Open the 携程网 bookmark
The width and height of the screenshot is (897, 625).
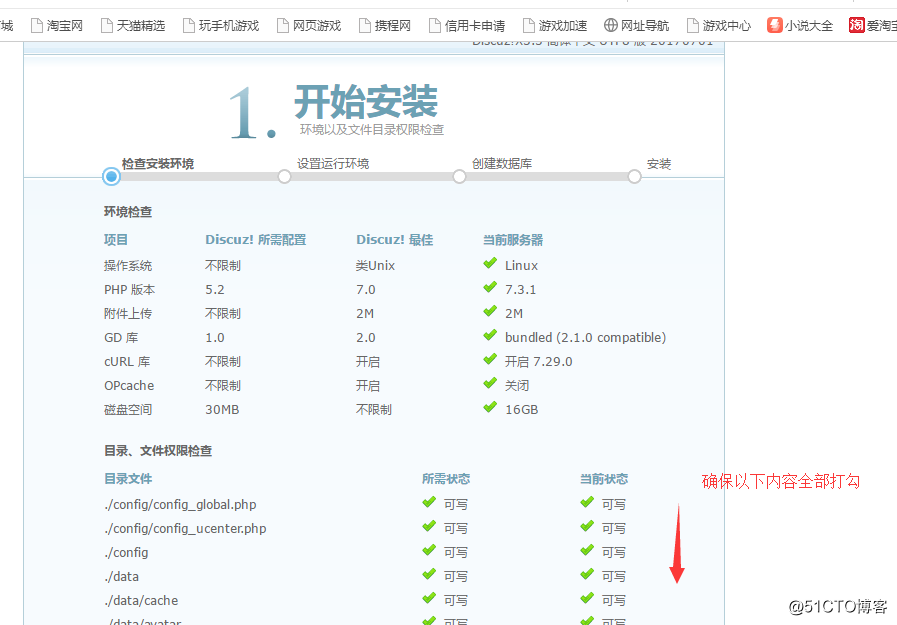pos(385,26)
